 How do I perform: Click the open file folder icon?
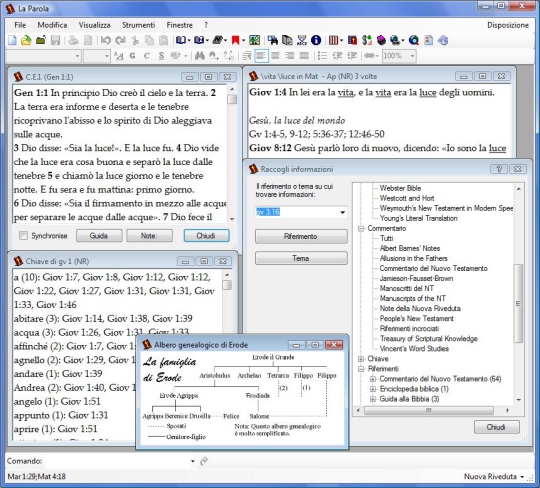point(26,40)
